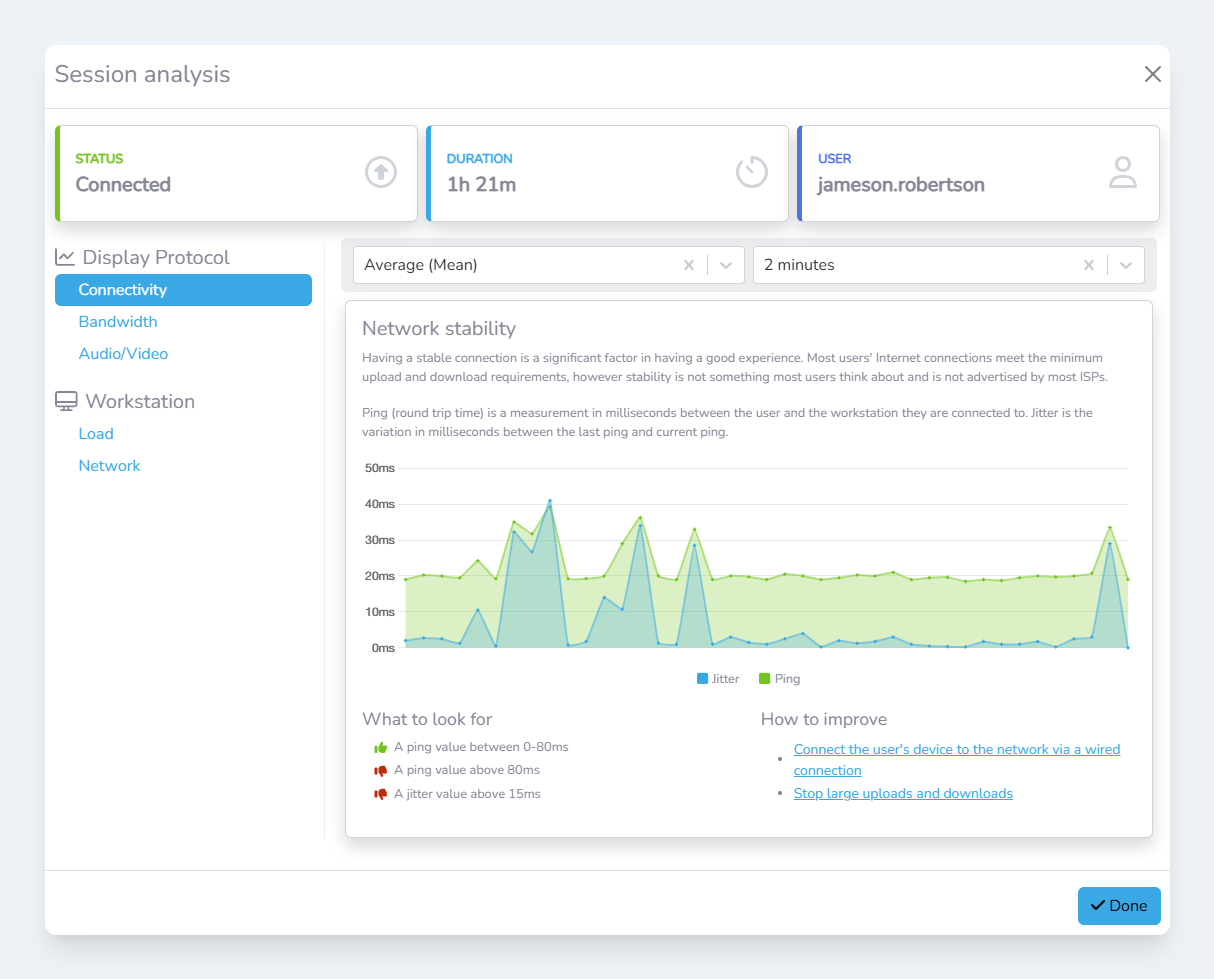Screen dimensions: 1214x979
Task: Clear the 2 minutes selection with X
Action: [1088, 265]
